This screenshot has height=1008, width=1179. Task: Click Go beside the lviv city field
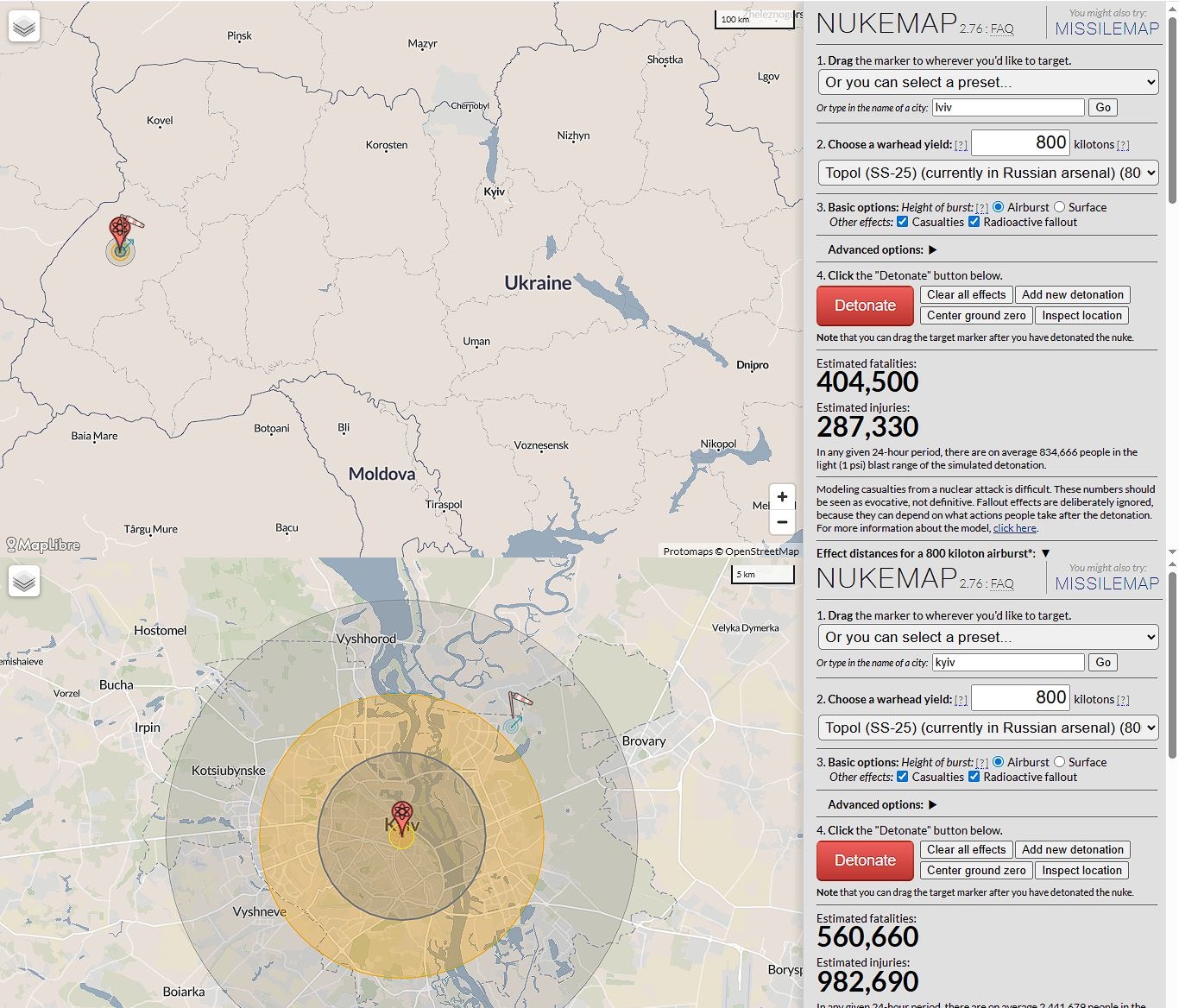tap(1103, 107)
